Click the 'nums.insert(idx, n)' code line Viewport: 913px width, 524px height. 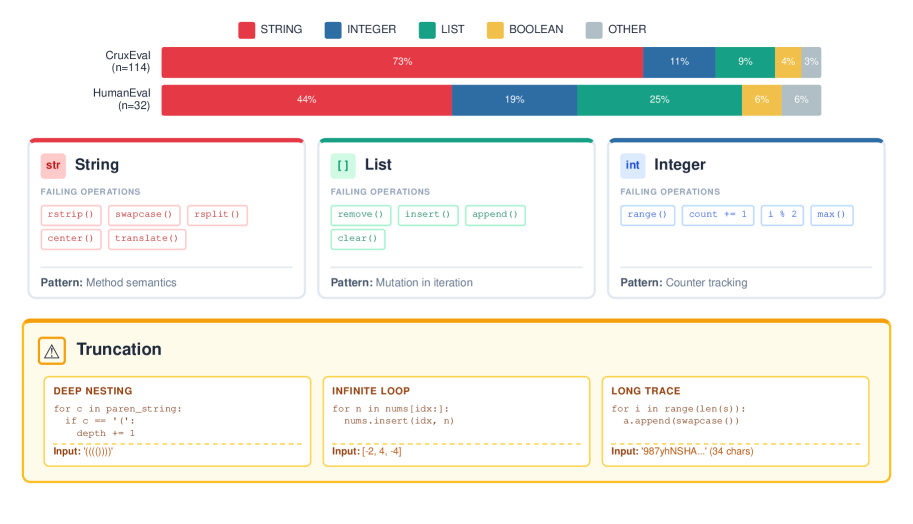pyautogui.click(x=399, y=422)
